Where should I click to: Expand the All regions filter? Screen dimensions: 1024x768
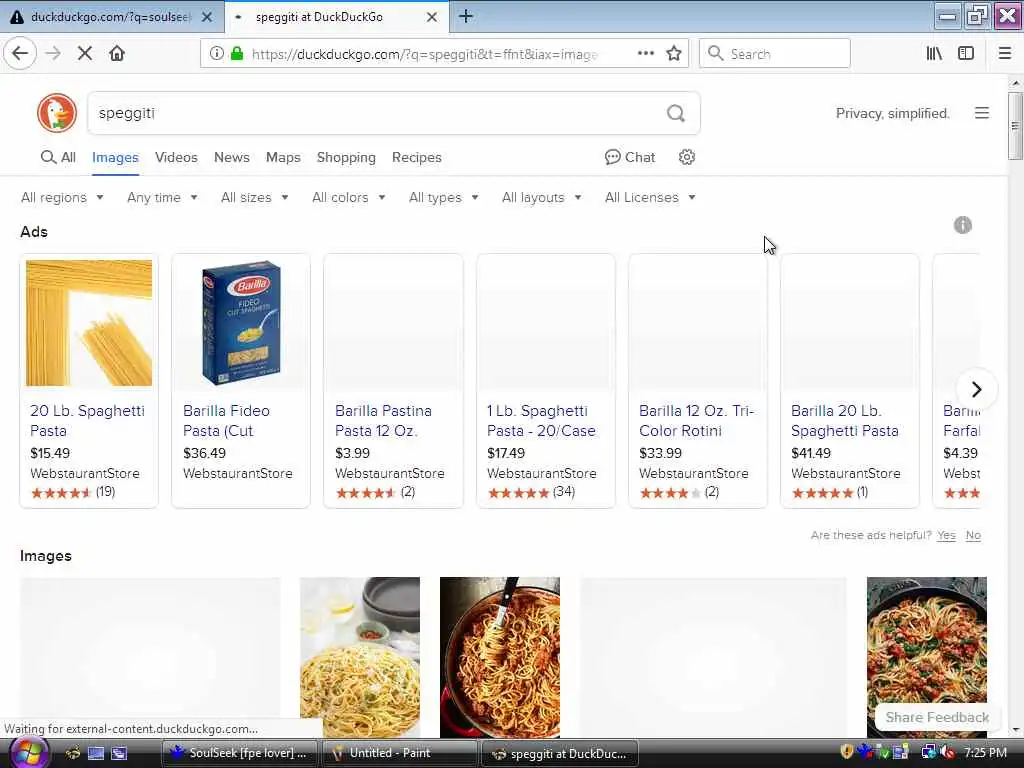point(62,197)
